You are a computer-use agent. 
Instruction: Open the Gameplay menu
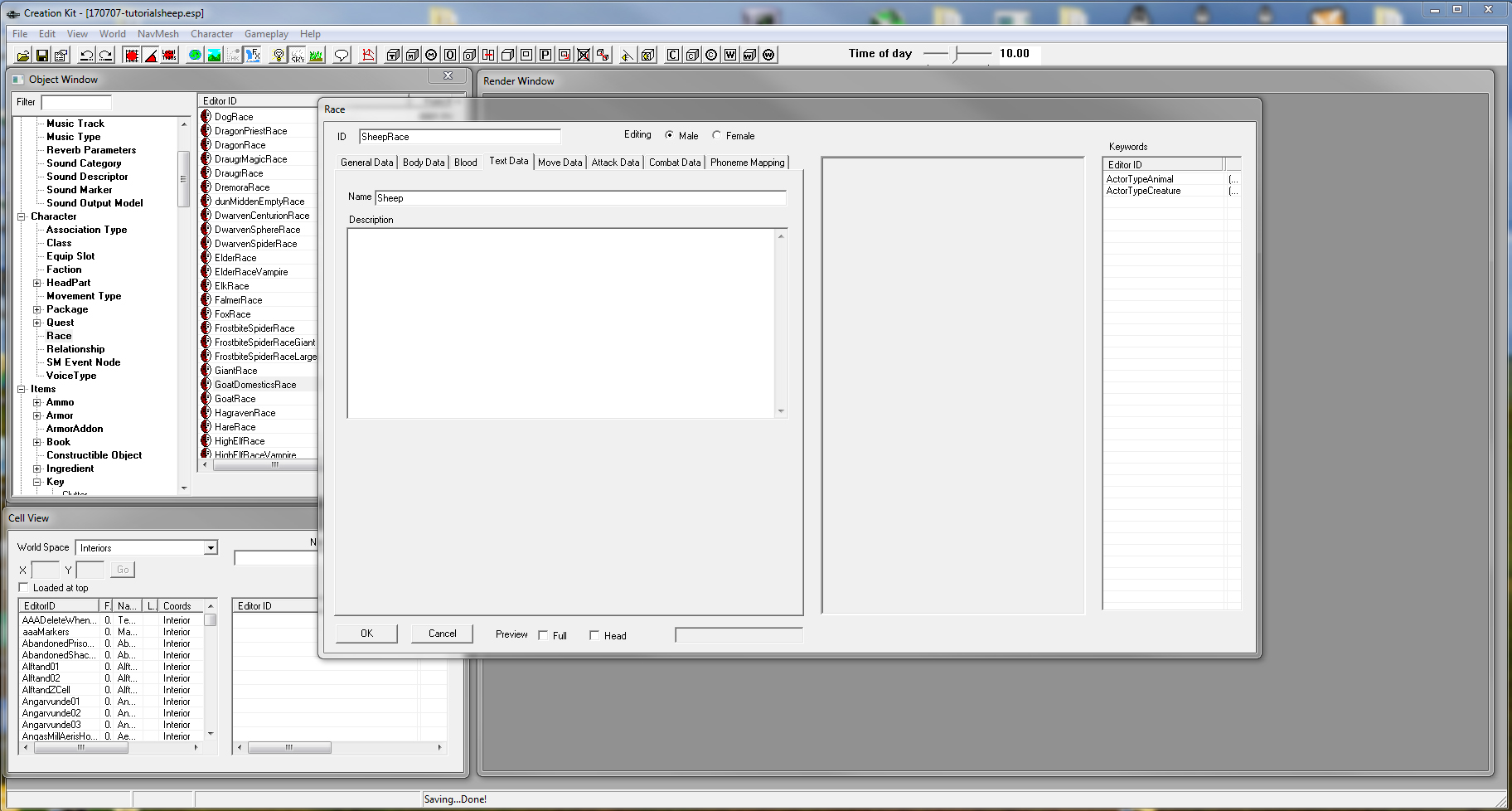pyautogui.click(x=266, y=34)
